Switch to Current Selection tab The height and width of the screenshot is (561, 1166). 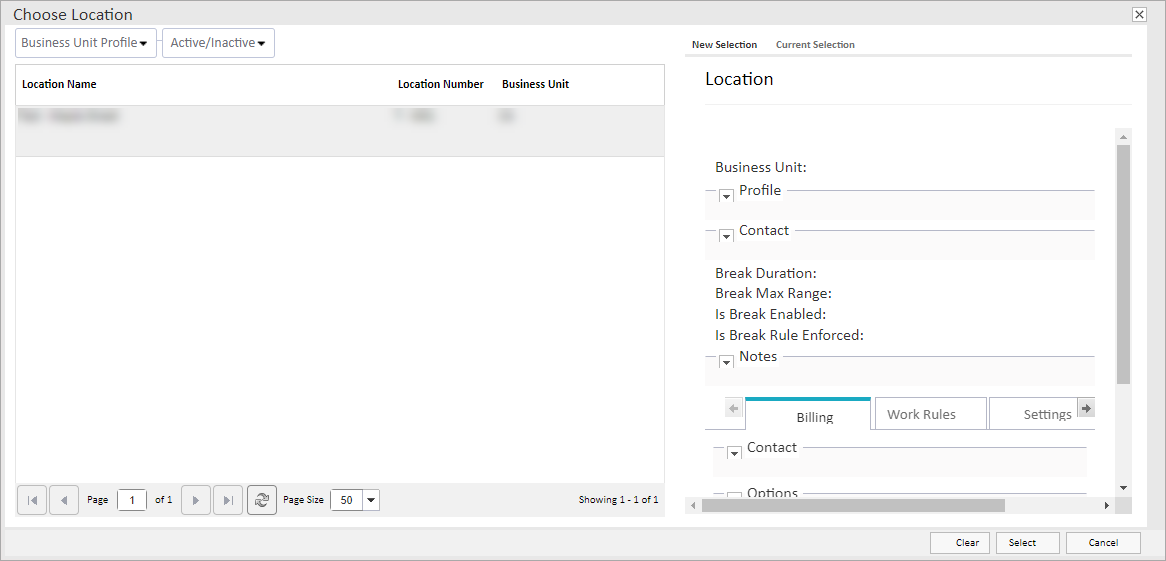point(815,45)
